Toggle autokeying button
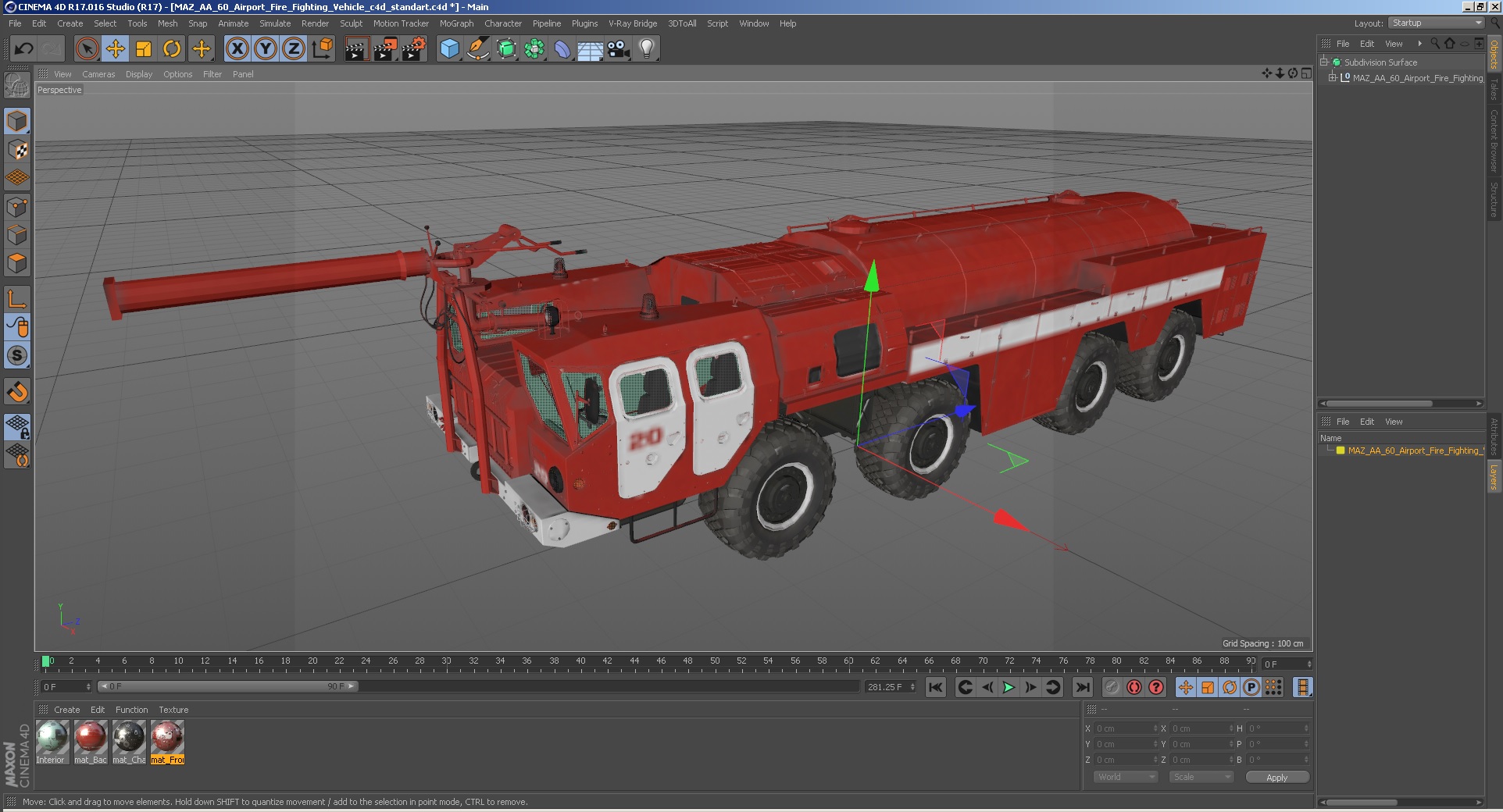 1134,687
